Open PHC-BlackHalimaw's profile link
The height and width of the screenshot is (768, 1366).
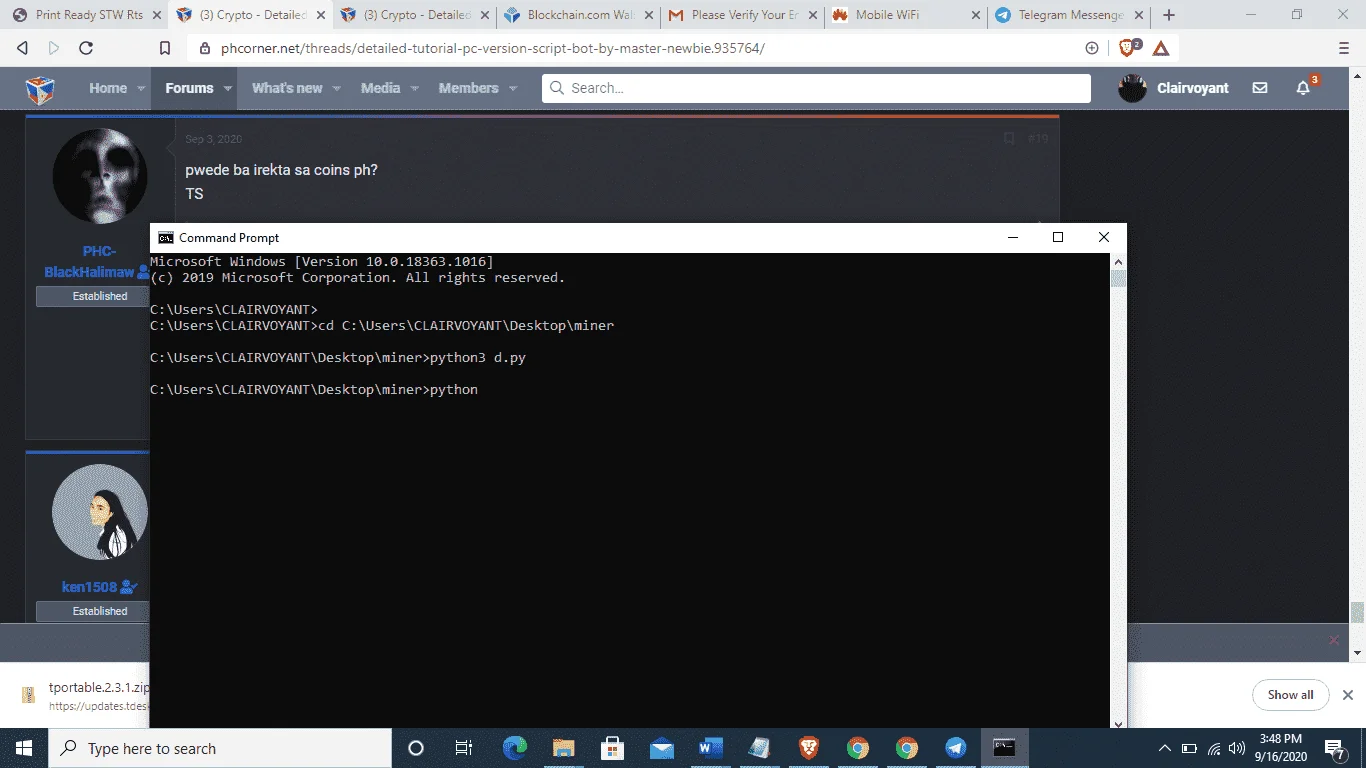pos(90,261)
